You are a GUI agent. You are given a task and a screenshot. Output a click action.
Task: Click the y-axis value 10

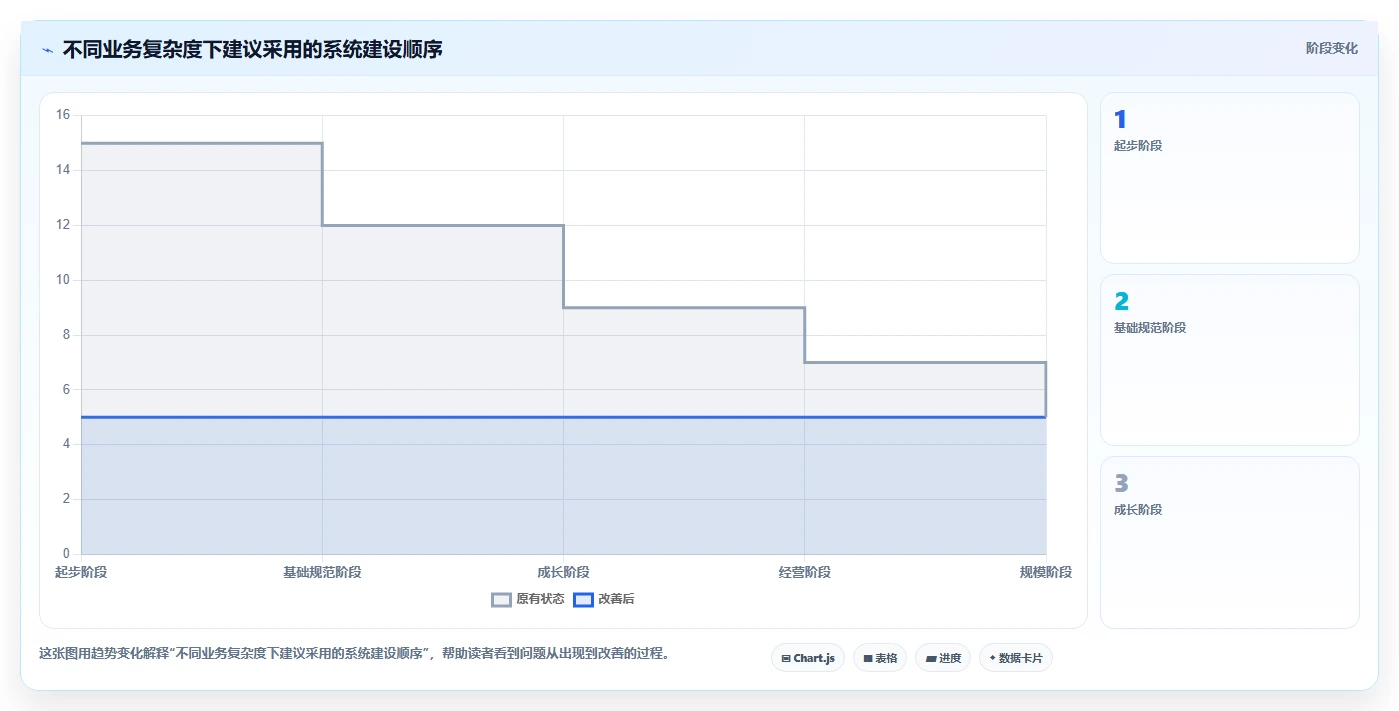(63, 280)
